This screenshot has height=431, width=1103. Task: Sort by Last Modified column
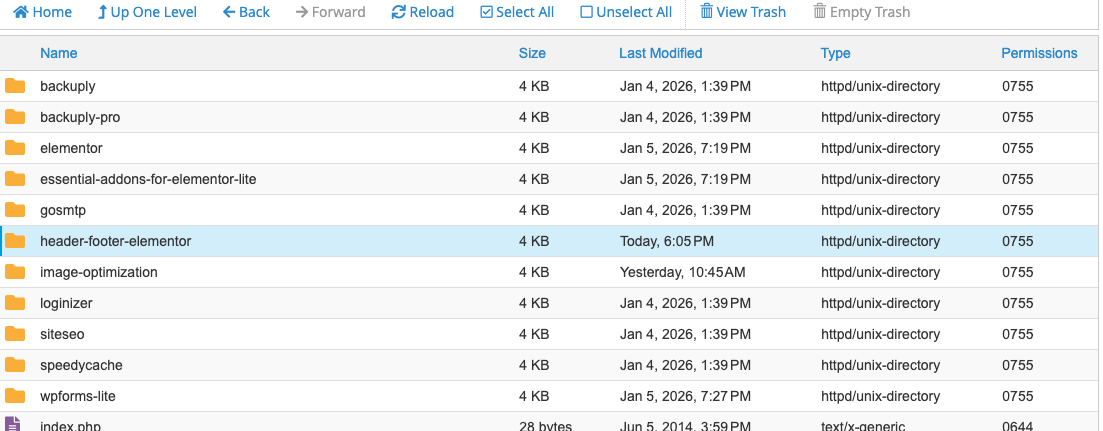[x=660, y=53]
